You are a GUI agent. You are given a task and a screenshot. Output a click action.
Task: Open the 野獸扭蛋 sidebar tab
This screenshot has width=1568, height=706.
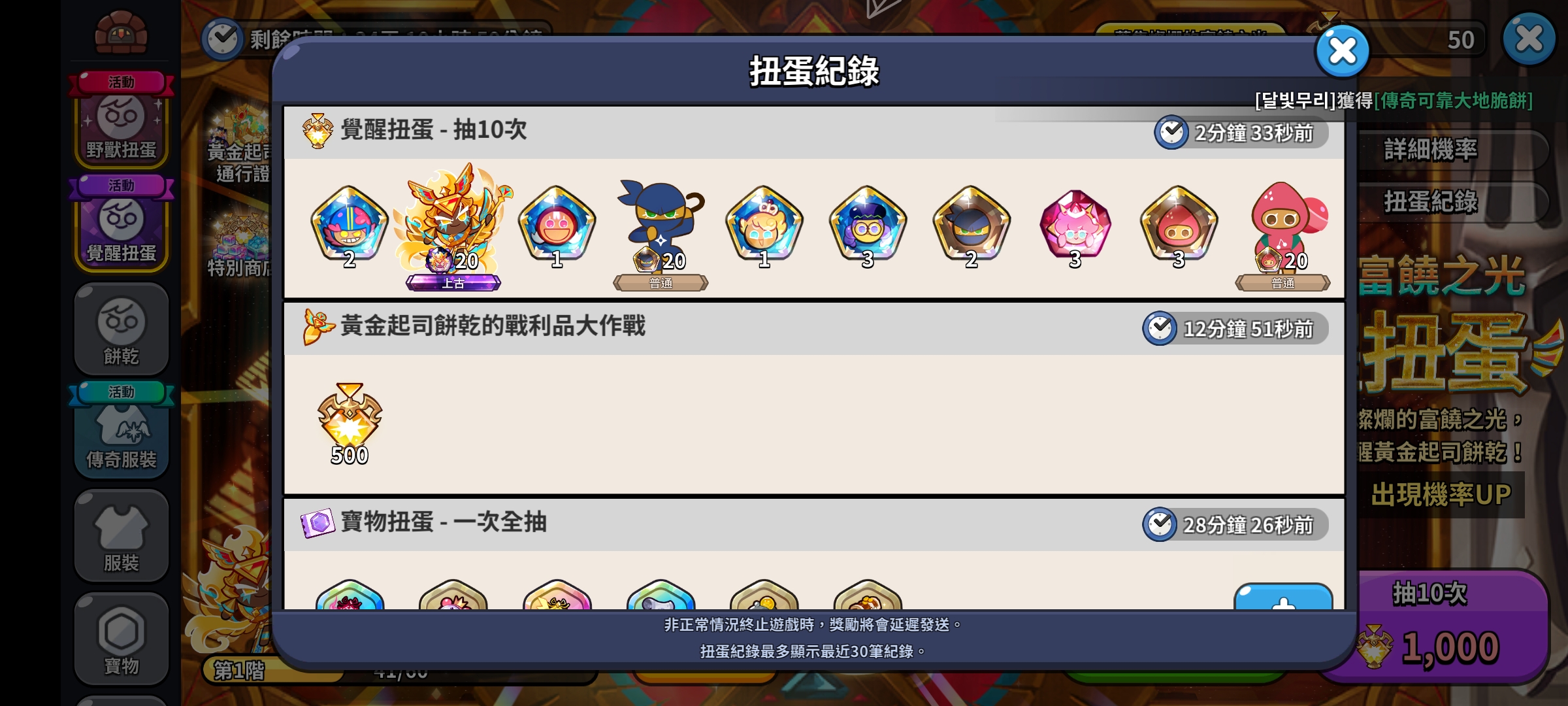click(122, 122)
